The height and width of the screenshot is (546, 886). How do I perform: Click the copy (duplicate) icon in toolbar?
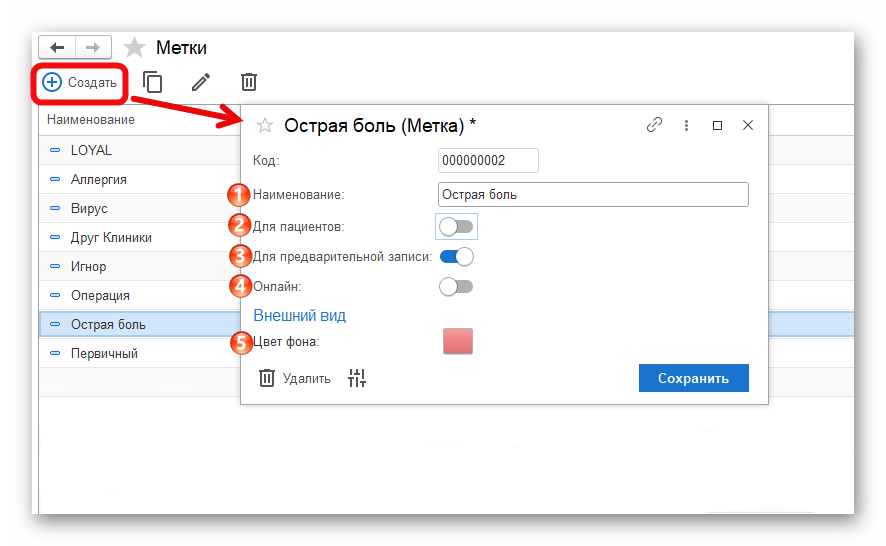(153, 82)
